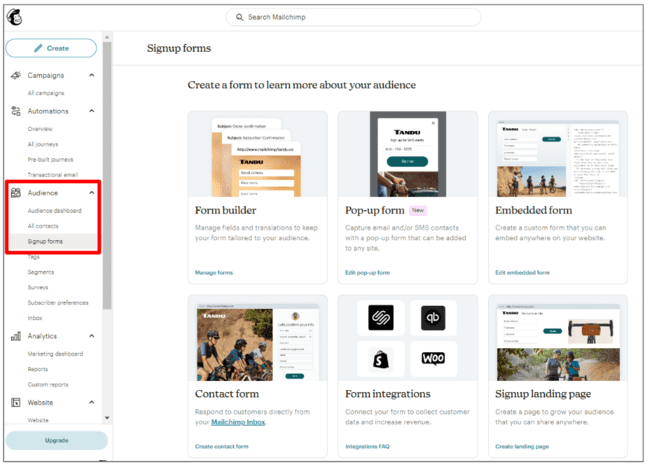
Task: Click the Edit pop-up form link
Action: tap(367, 273)
